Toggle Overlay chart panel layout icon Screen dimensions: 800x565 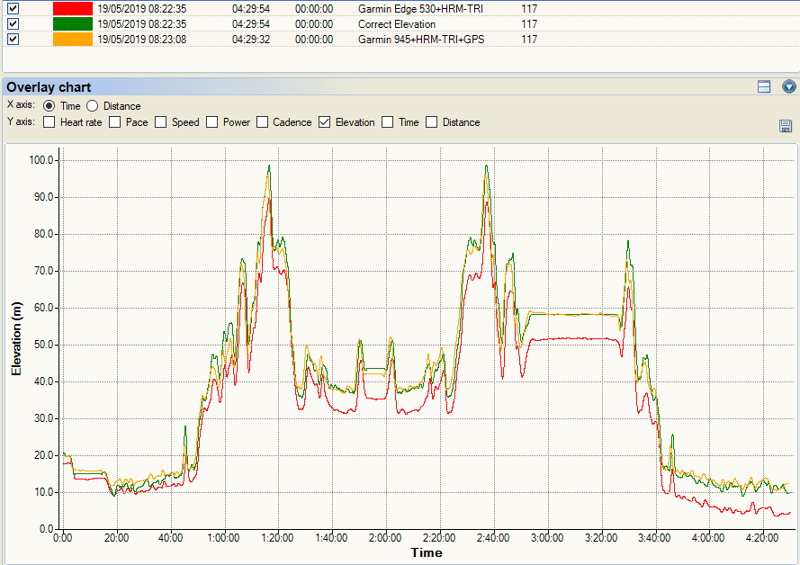tap(764, 87)
